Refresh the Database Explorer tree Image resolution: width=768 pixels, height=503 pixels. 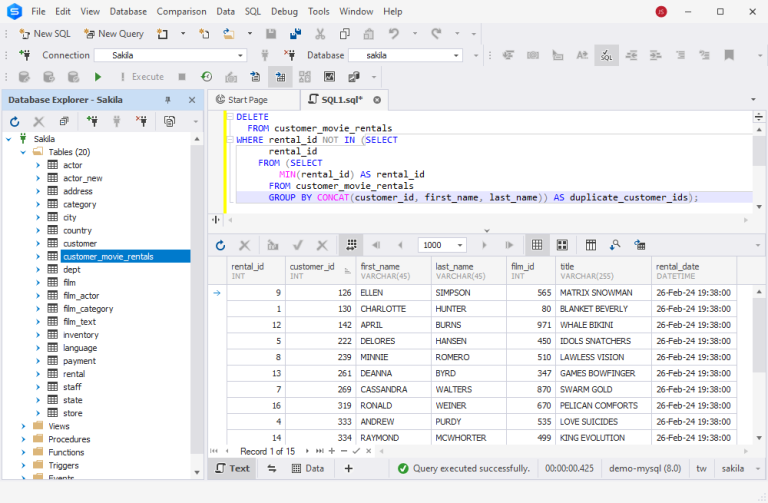[x=15, y=121]
